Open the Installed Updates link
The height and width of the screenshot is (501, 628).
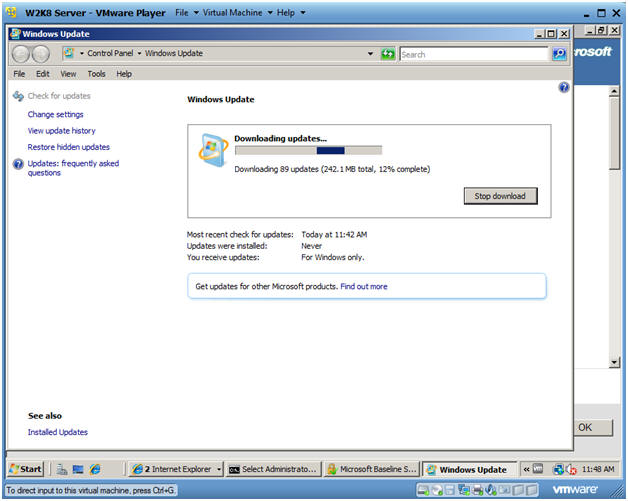click(58, 432)
